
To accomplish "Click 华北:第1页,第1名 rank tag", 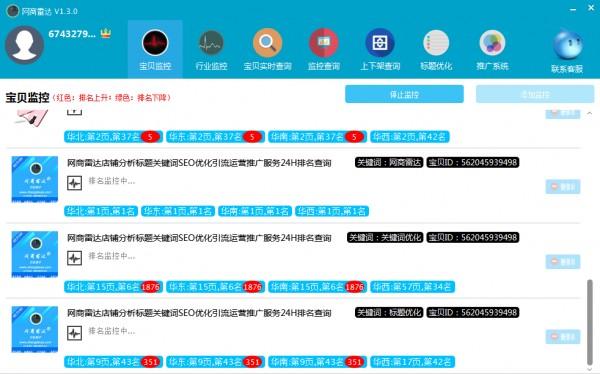I will [101, 211].
